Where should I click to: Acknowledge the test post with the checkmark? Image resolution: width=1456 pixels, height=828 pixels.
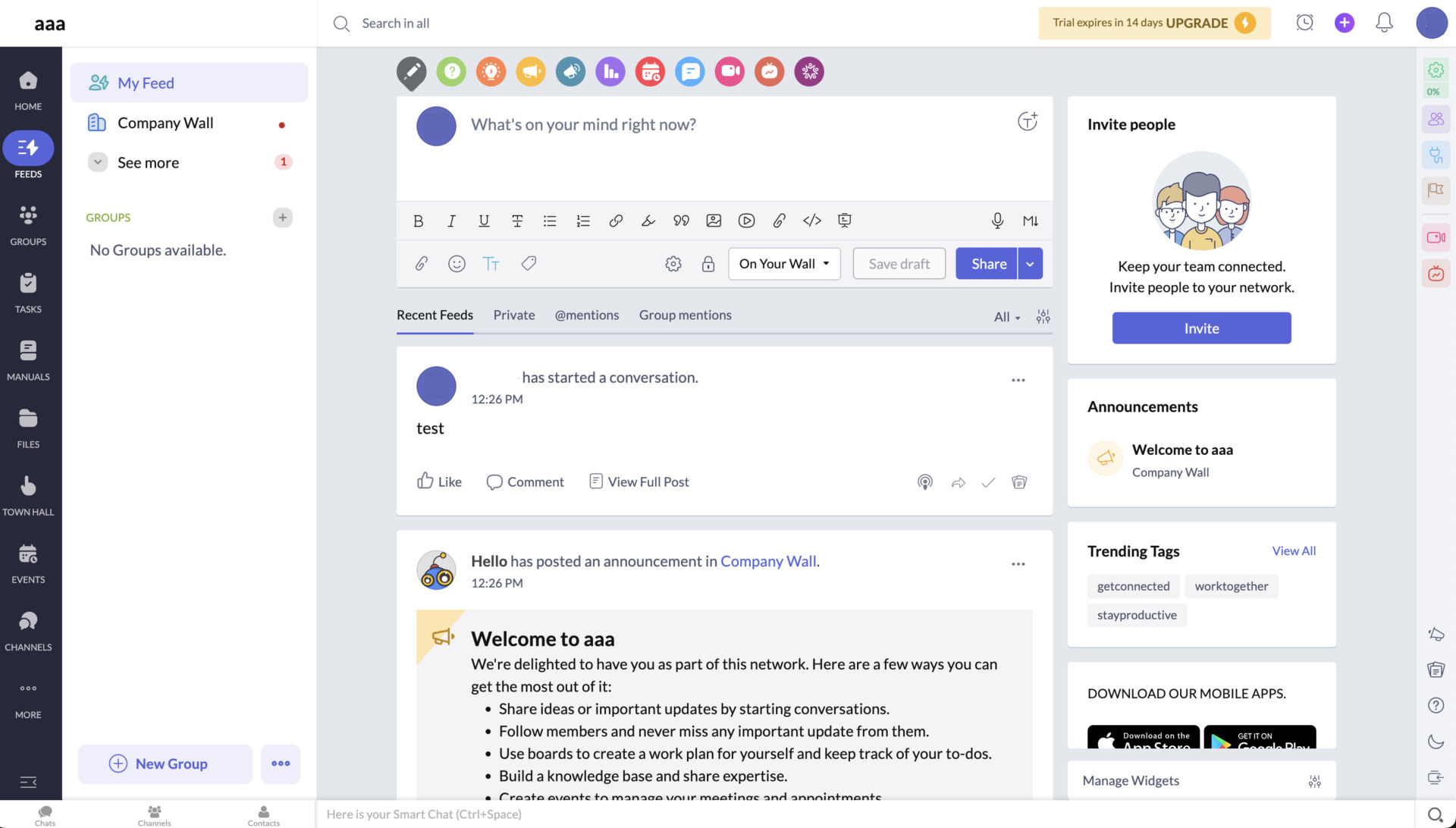[x=988, y=481]
